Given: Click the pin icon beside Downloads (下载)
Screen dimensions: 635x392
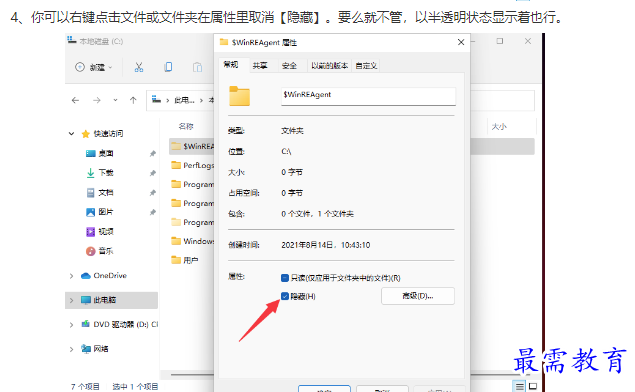Looking at the screenshot, I should pyautogui.click(x=153, y=173).
